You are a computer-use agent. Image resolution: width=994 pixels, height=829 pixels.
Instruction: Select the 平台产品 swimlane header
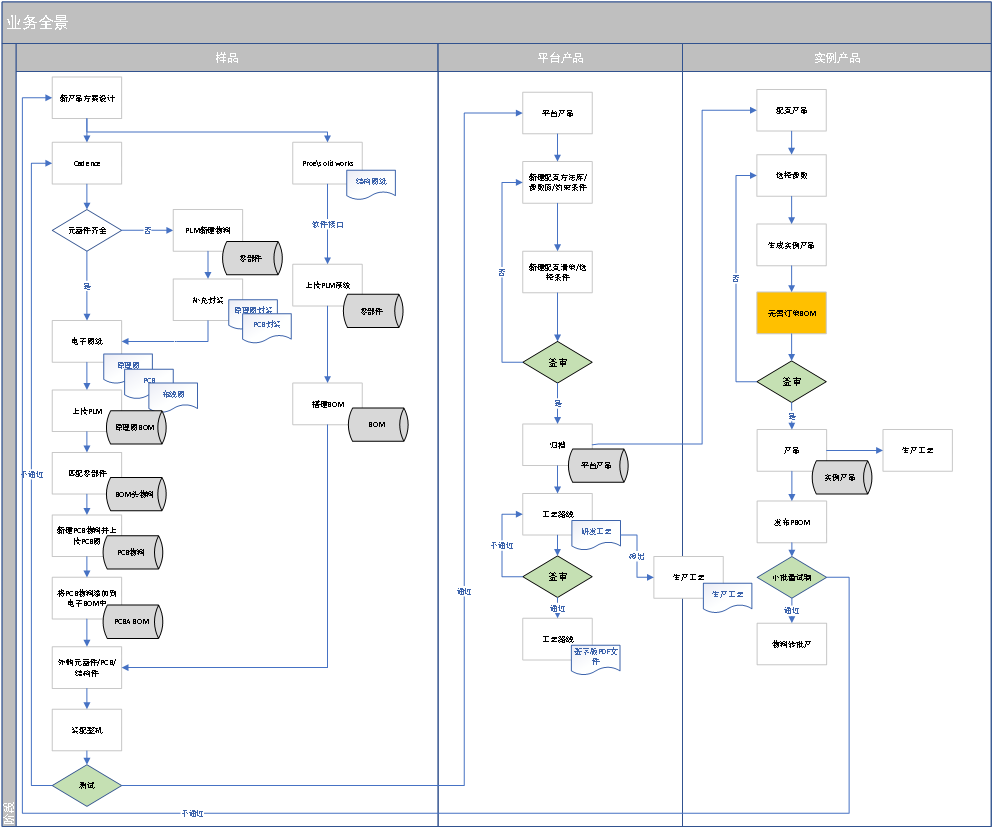coord(560,58)
